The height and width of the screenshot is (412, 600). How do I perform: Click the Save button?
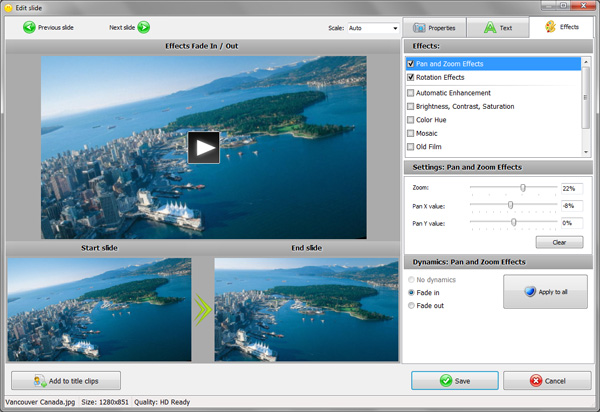coord(455,381)
